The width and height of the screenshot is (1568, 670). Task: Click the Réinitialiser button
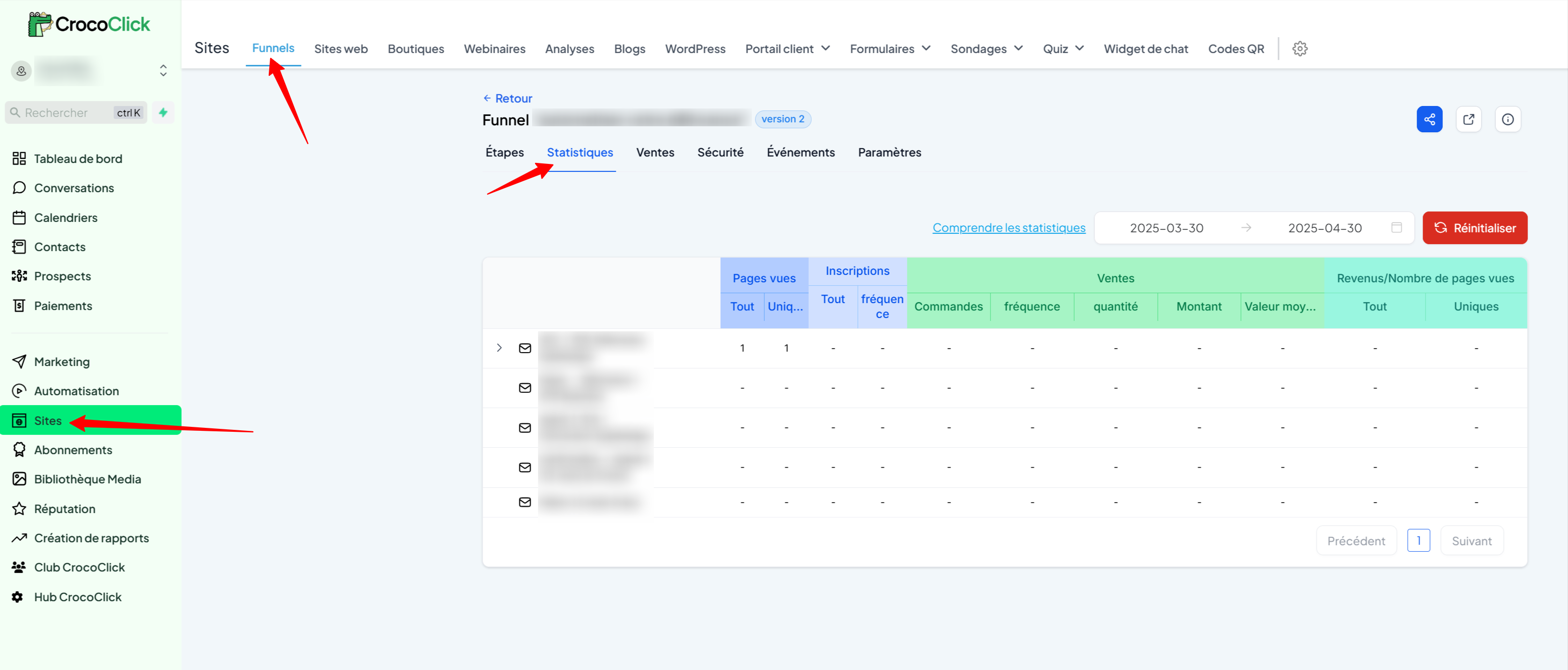(1474, 228)
